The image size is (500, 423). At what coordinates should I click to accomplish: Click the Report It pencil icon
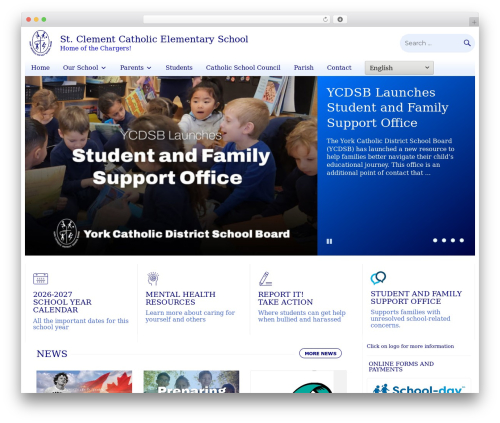265,279
